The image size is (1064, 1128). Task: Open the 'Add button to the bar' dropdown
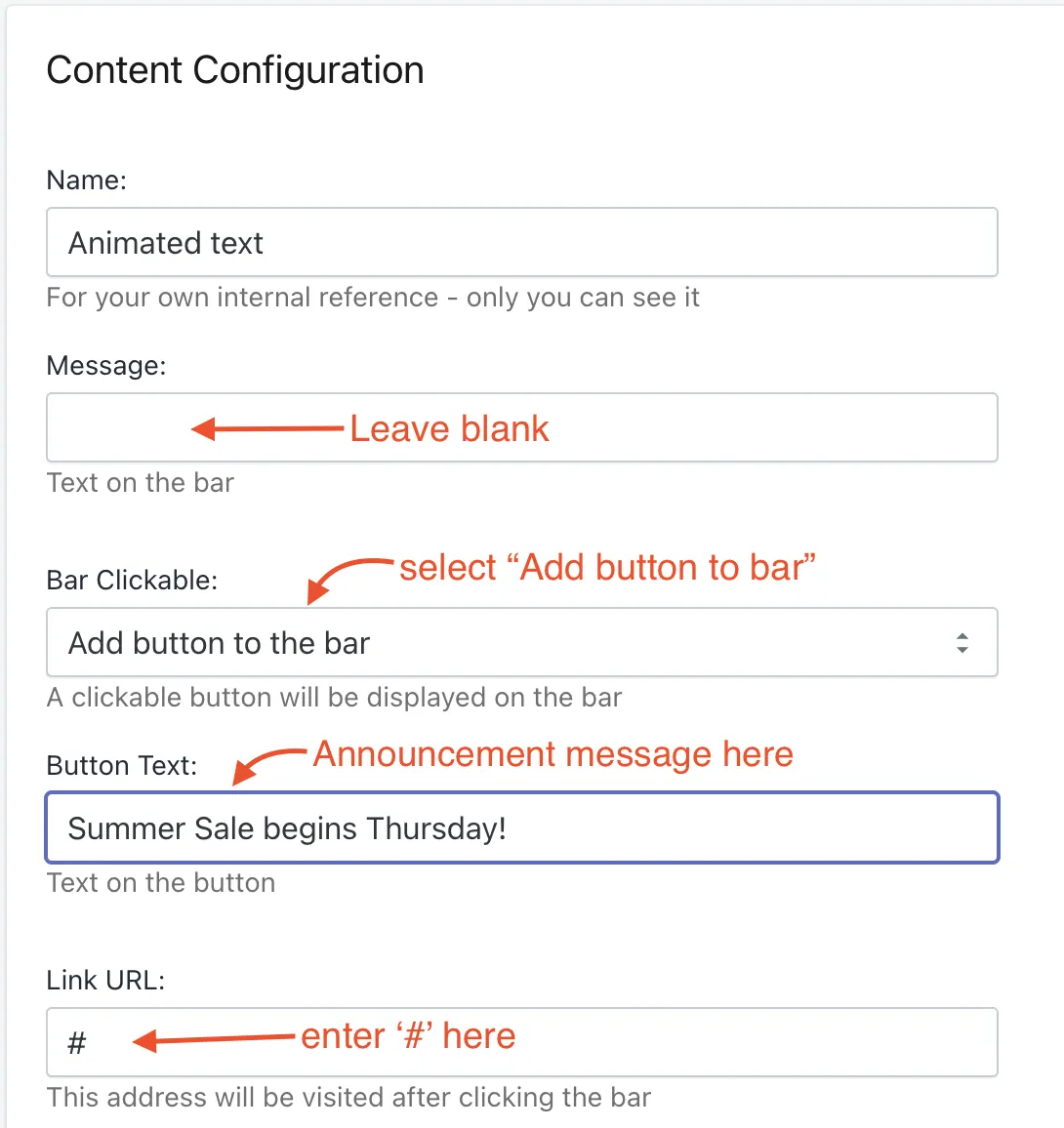[522, 642]
